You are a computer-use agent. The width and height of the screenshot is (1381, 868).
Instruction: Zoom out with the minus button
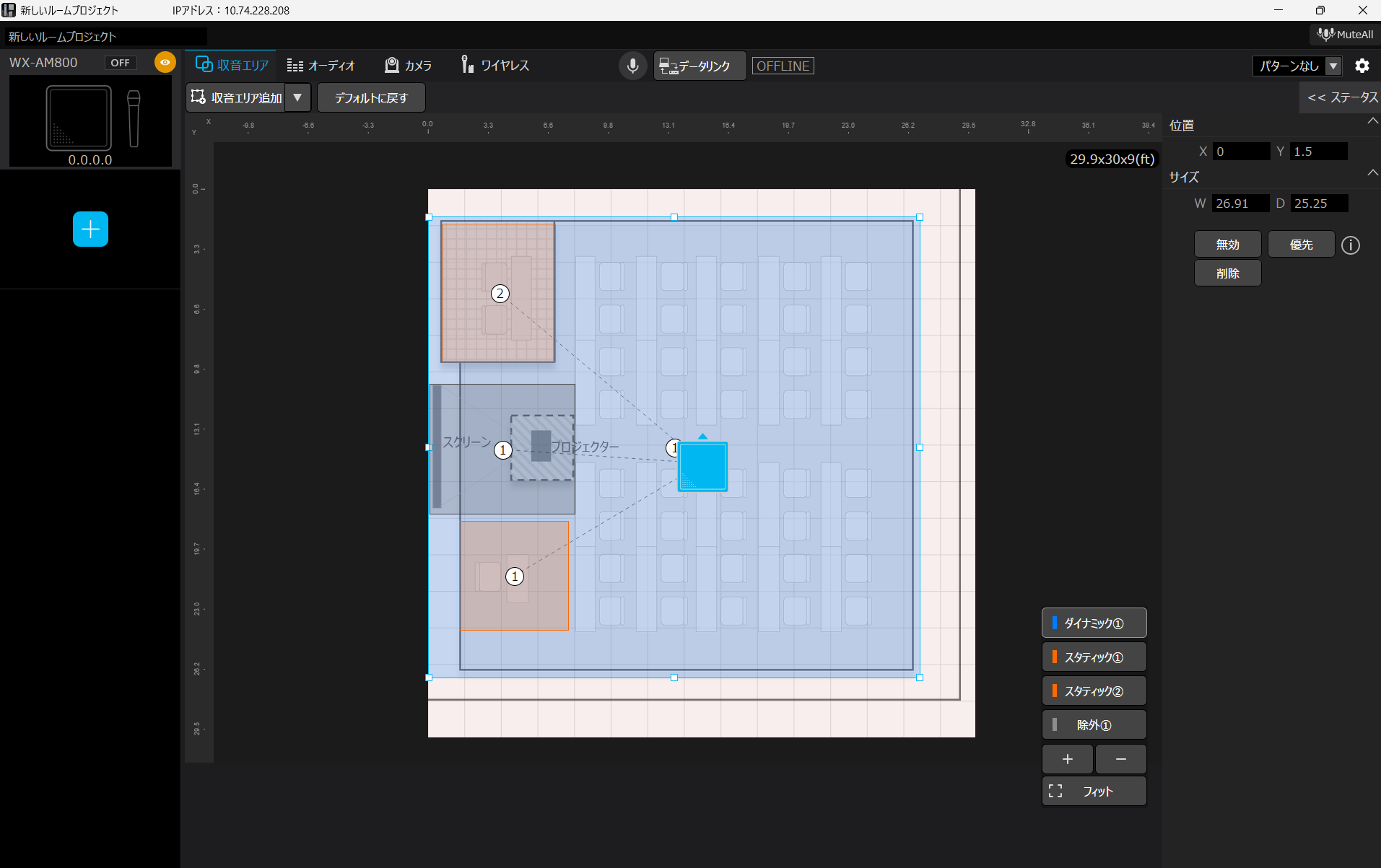[x=1120, y=759]
